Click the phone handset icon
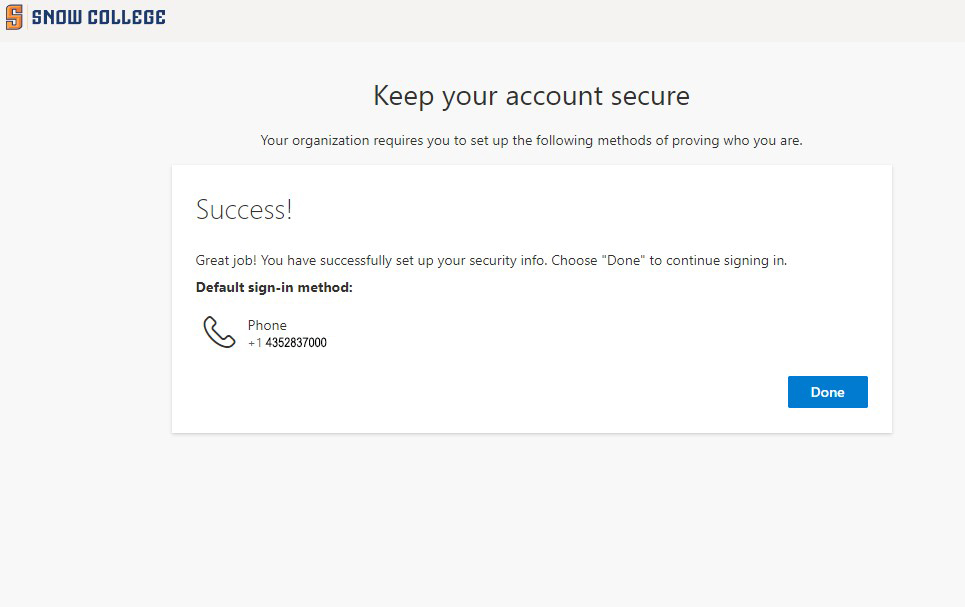This screenshot has height=607, width=965. pos(219,332)
